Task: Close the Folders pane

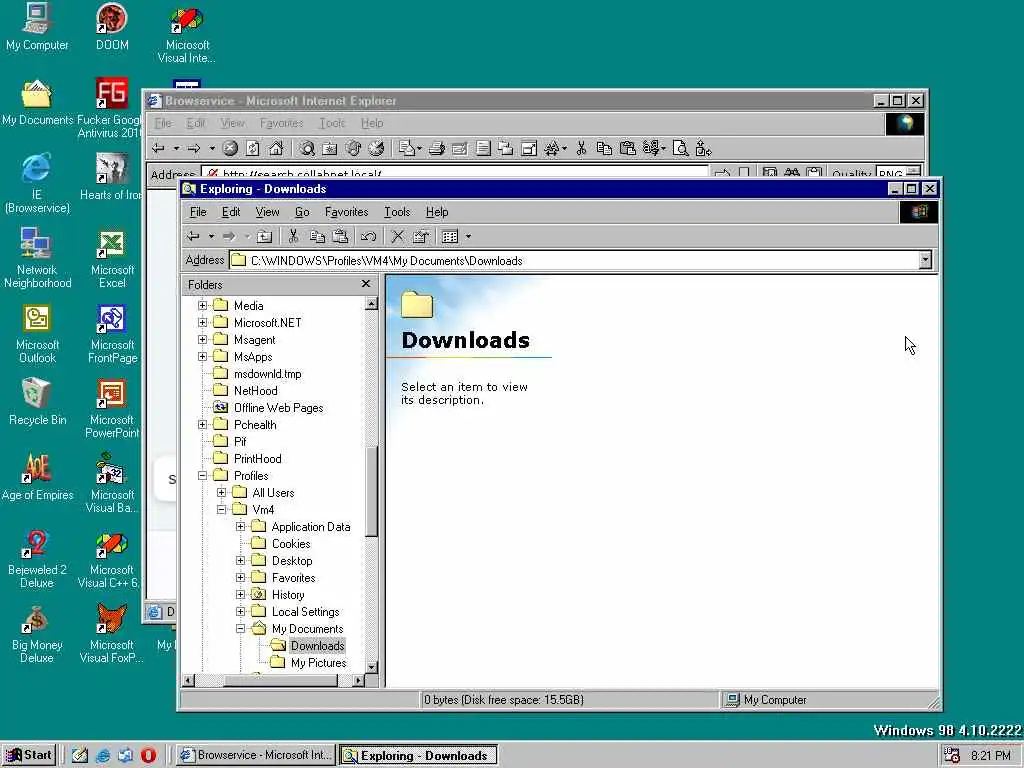Action: tap(366, 284)
